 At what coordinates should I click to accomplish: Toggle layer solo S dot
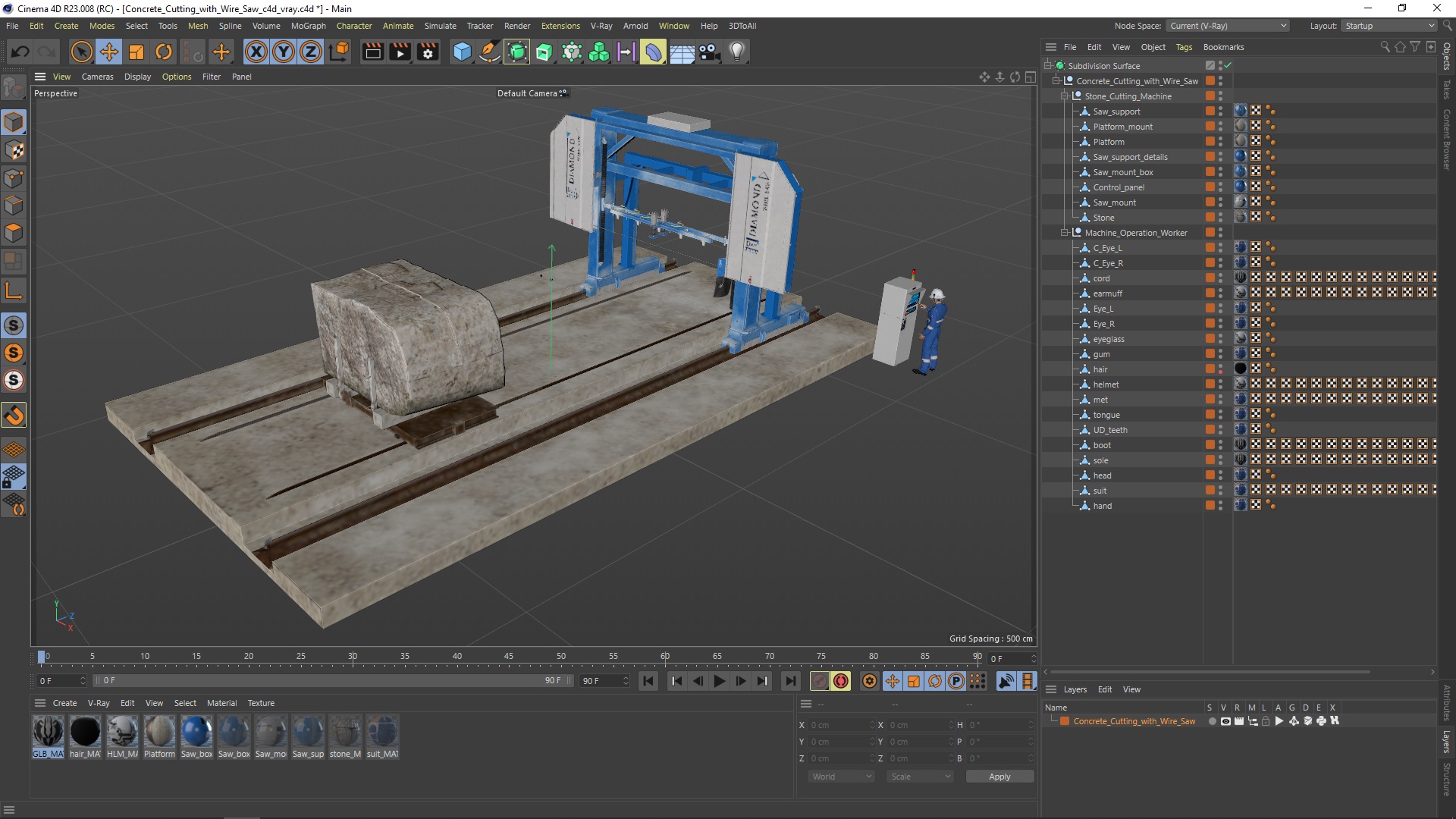1212,721
